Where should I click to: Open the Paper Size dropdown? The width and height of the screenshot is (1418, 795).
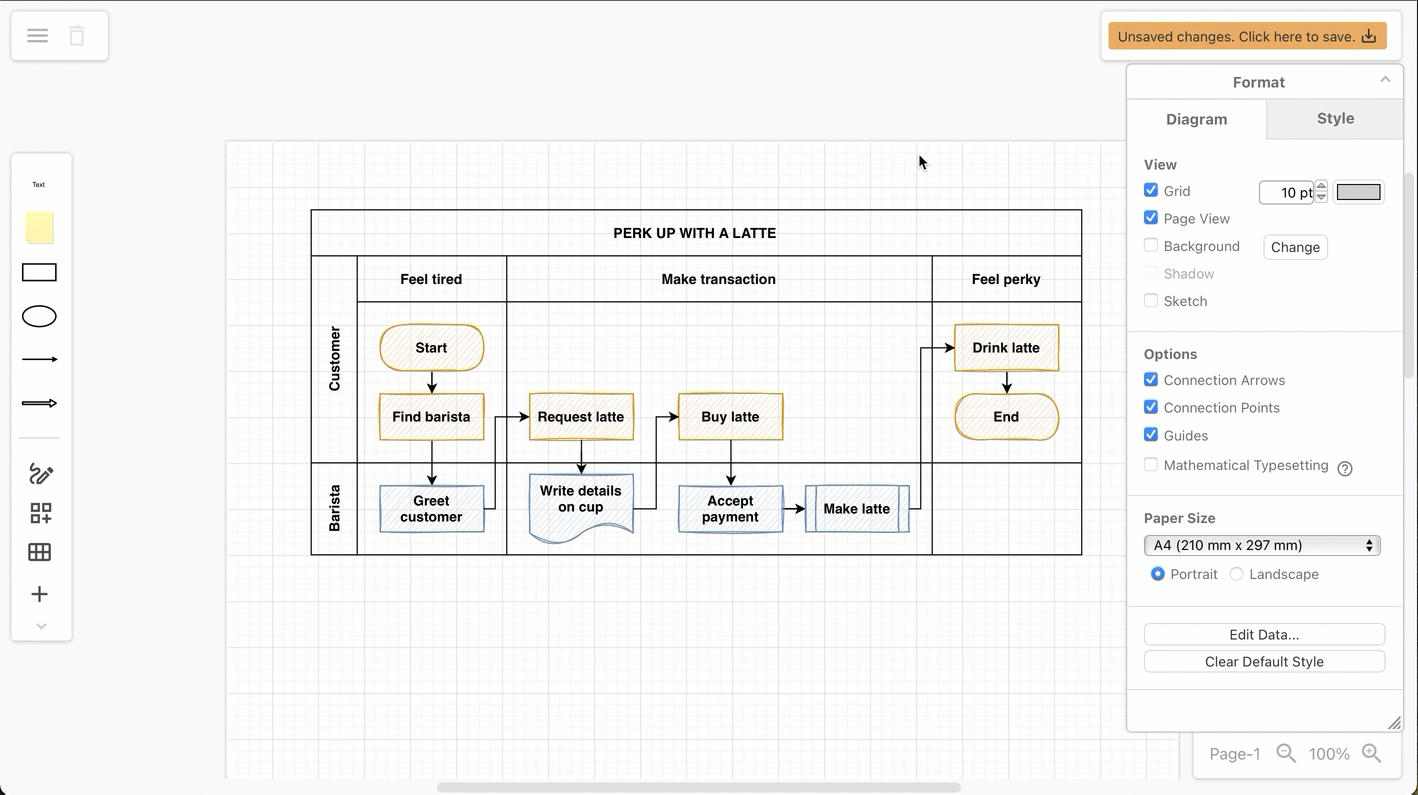(1262, 545)
